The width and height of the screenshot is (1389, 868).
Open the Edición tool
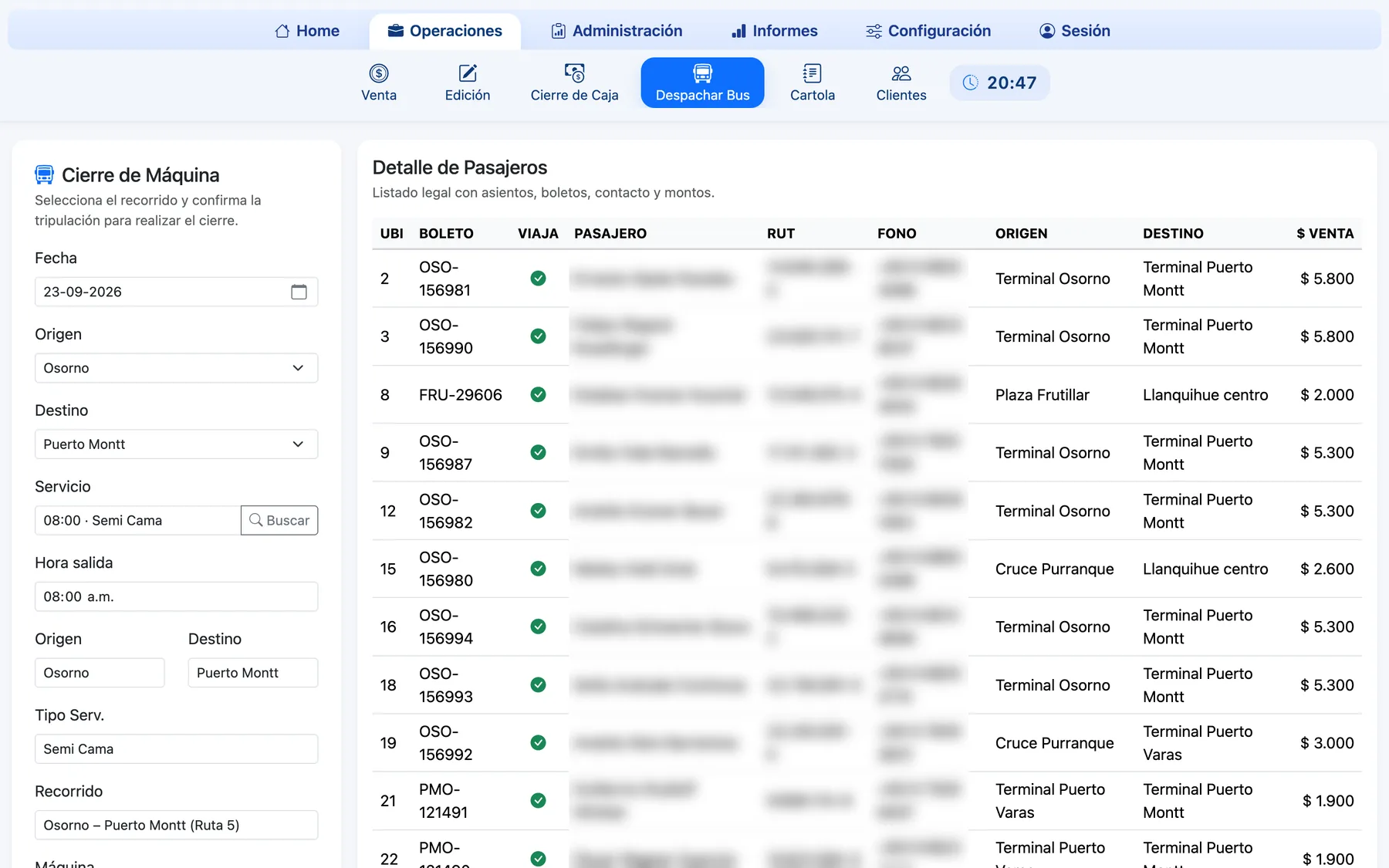[468, 83]
